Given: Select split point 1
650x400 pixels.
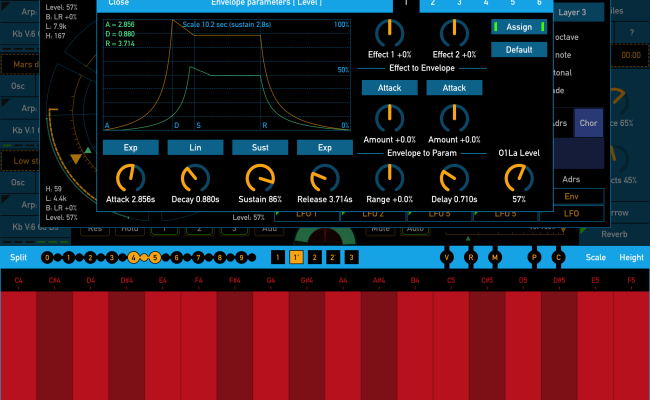Looking at the screenshot, I should (x=68, y=258).
